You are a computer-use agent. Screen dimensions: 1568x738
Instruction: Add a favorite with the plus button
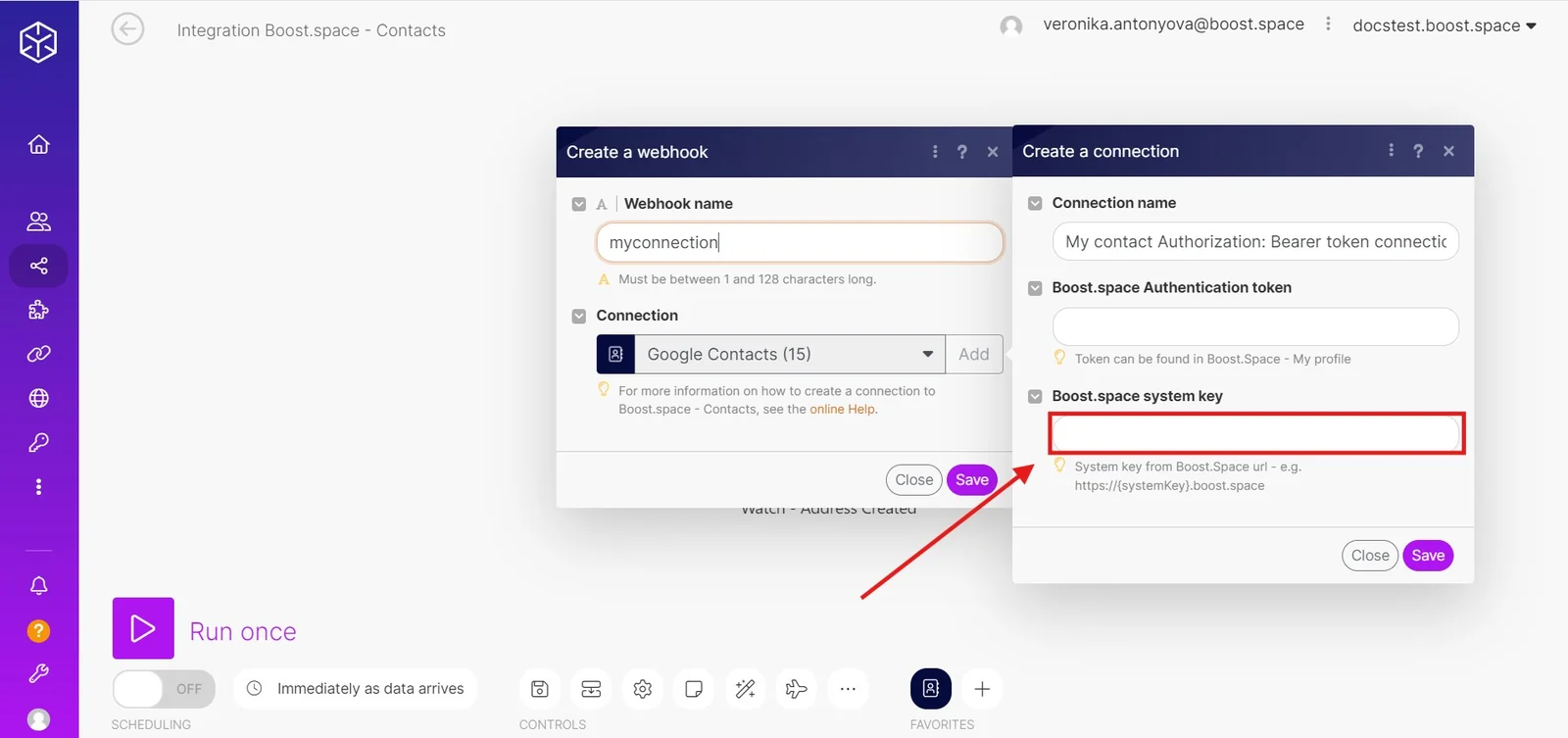(982, 689)
